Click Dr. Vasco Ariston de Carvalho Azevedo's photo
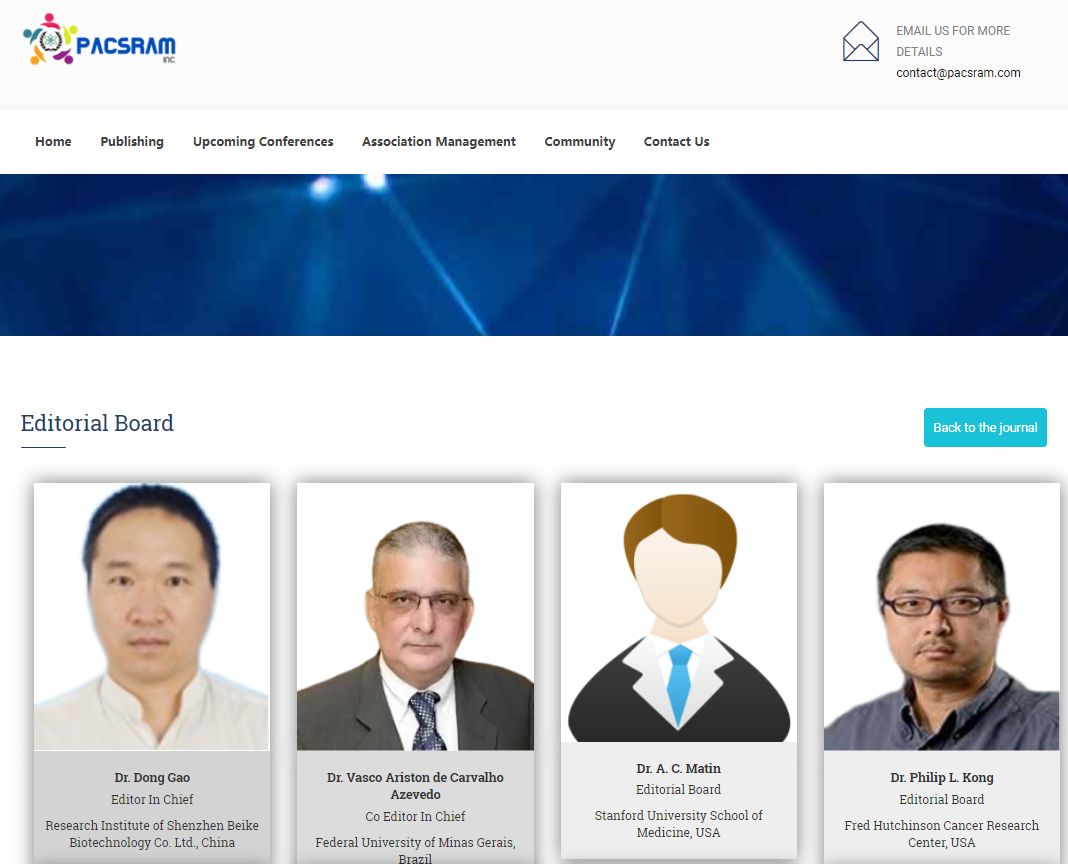1068x864 pixels. (x=415, y=617)
